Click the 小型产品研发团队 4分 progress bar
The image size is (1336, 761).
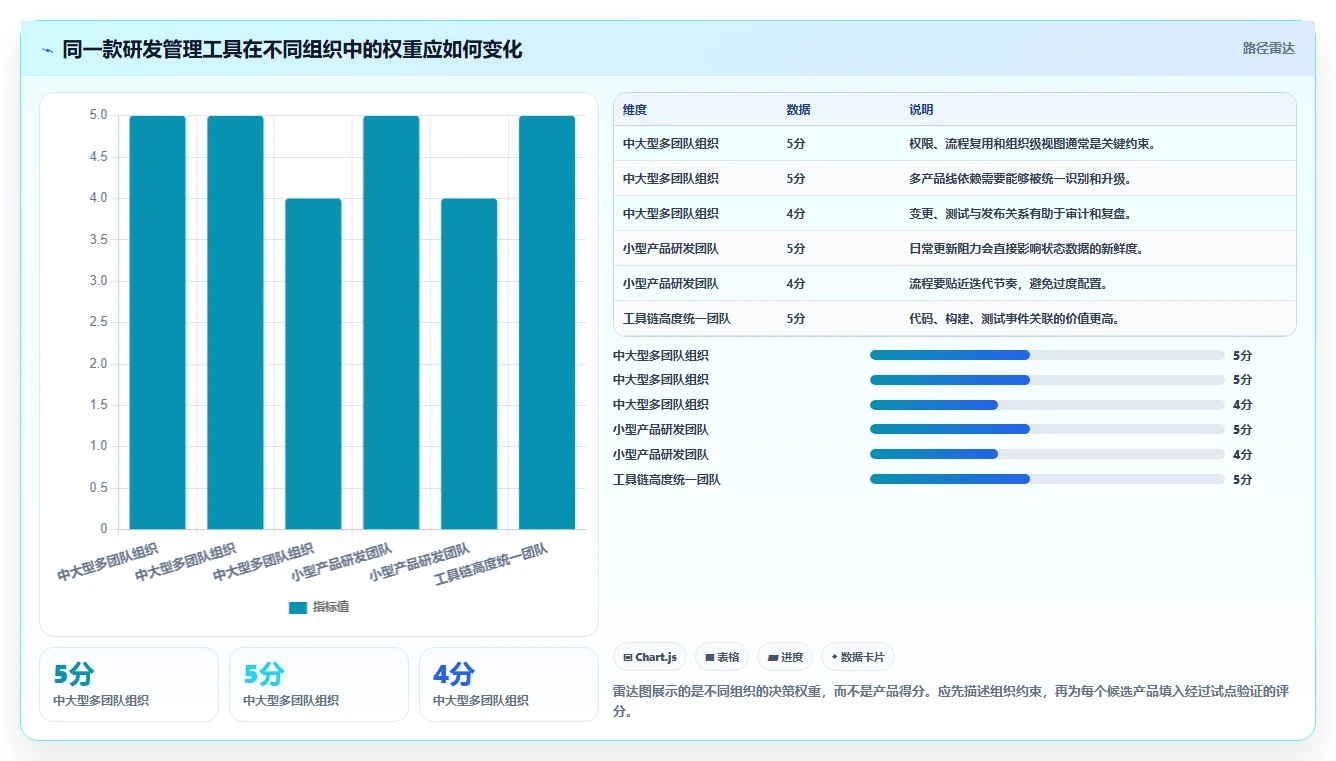click(x=1047, y=454)
